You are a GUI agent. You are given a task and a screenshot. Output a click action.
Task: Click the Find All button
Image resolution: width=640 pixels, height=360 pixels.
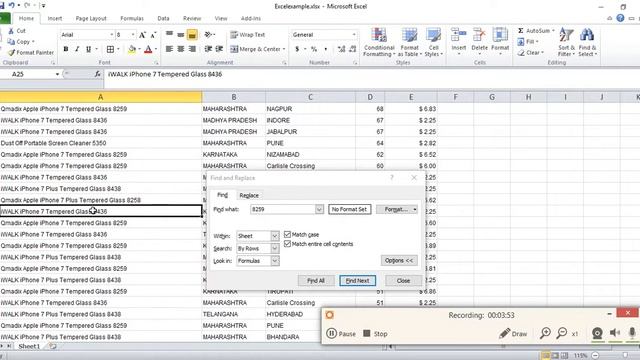[316, 281]
